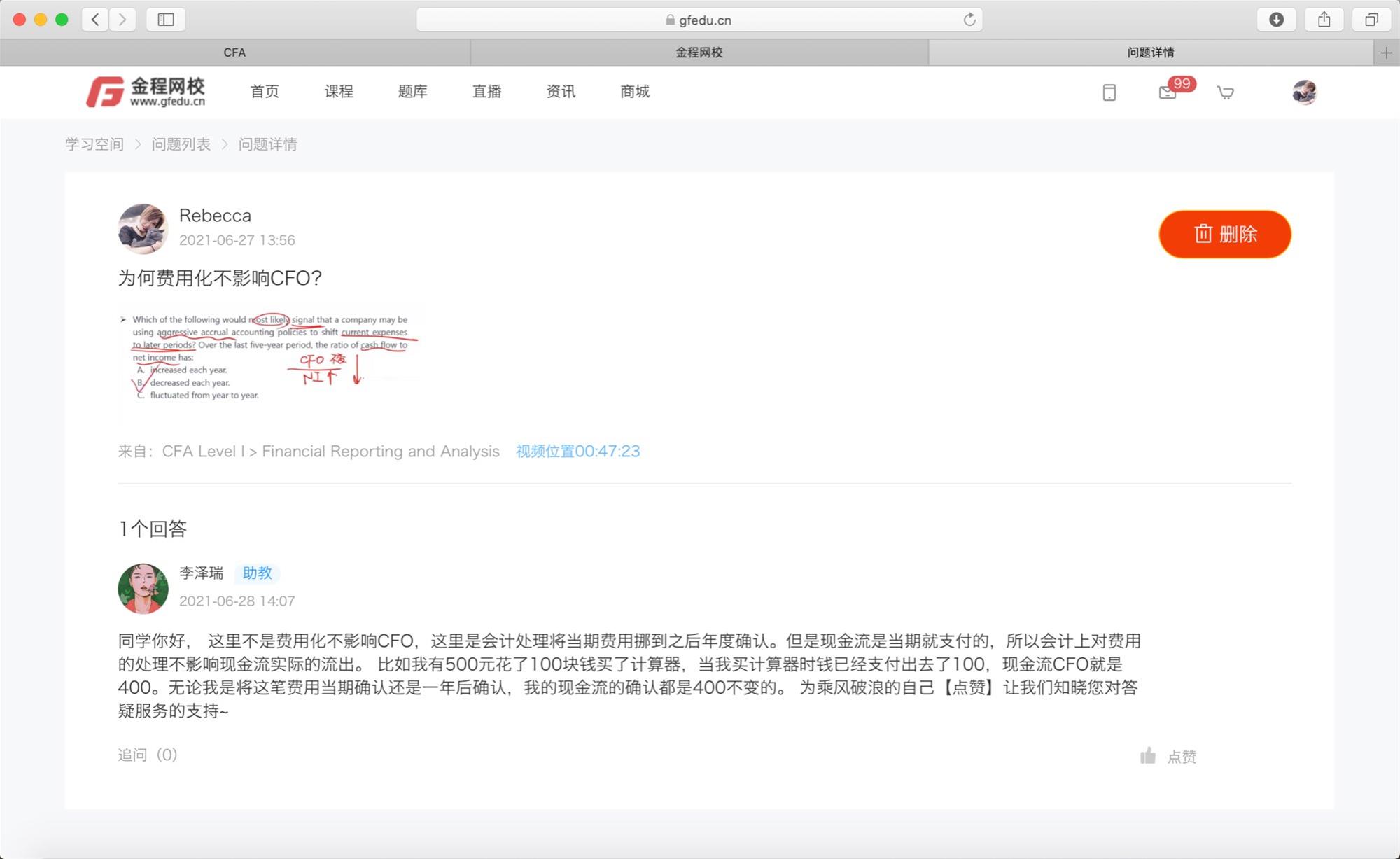Go to 问题列表 breadcrumb link
This screenshot has height=859, width=1400.
tap(181, 144)
